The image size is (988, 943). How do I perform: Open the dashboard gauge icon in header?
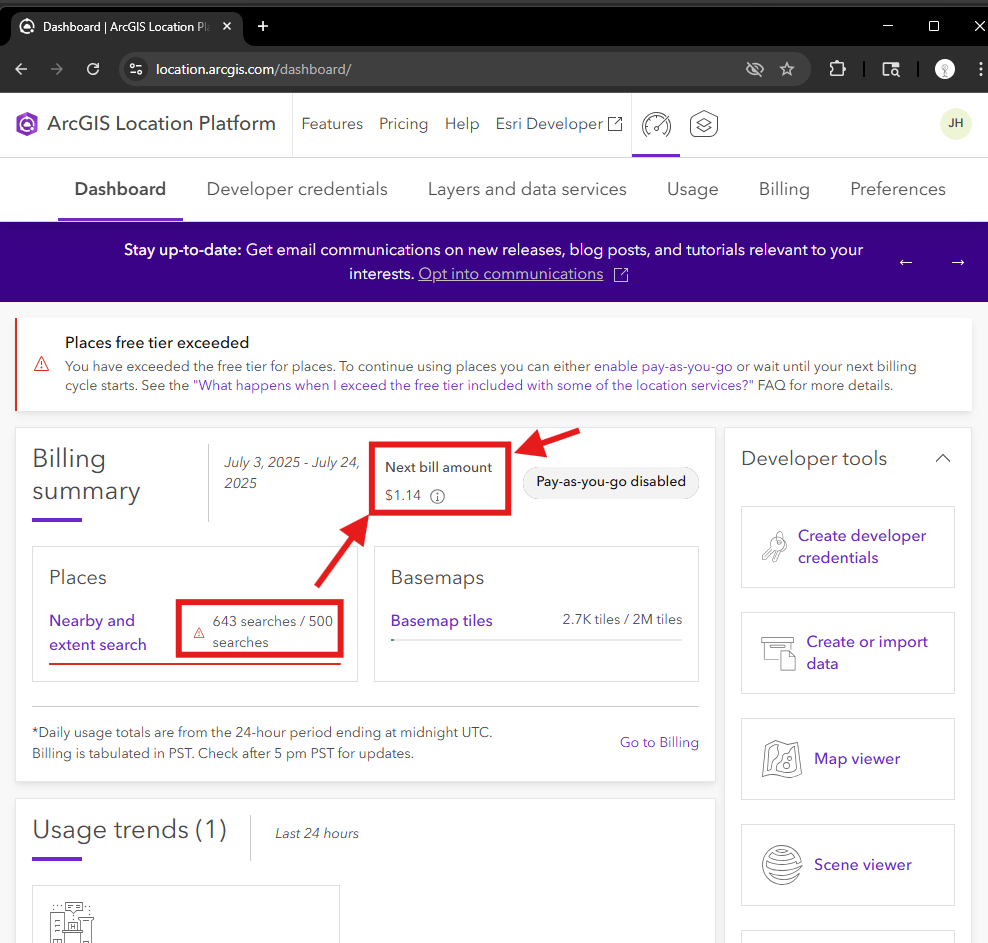point(656,125)
